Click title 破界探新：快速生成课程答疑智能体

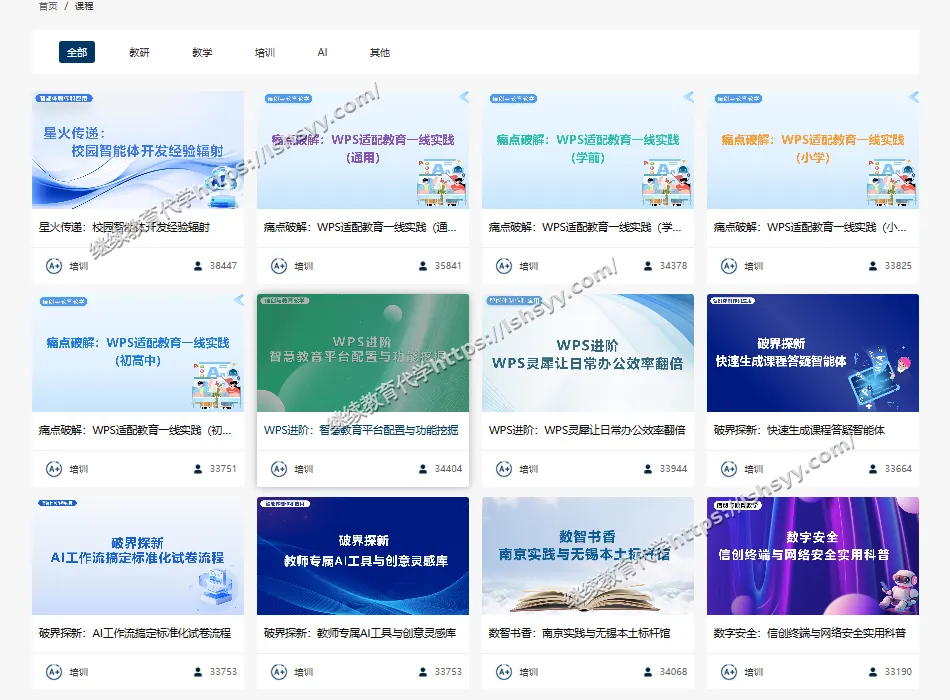[x=799, y=430]
